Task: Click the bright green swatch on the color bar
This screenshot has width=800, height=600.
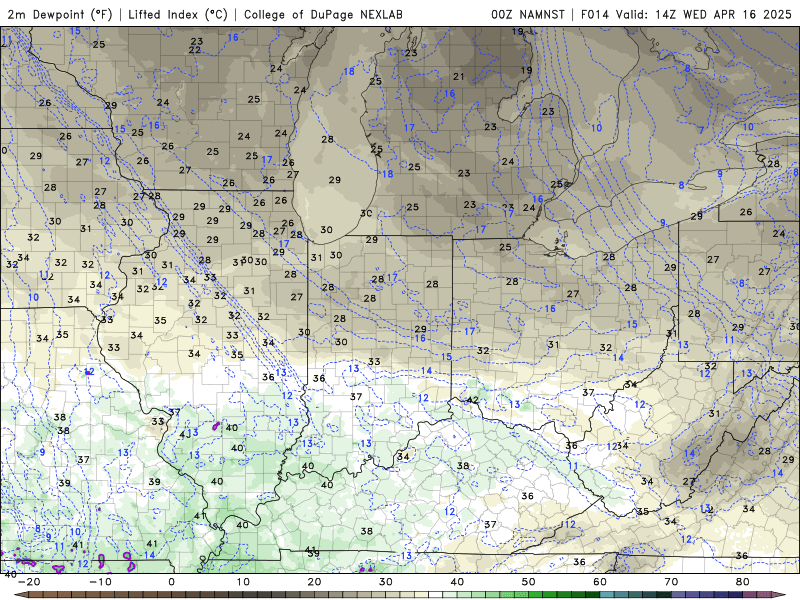Action: pyautogui.click(x=535, y=594)
